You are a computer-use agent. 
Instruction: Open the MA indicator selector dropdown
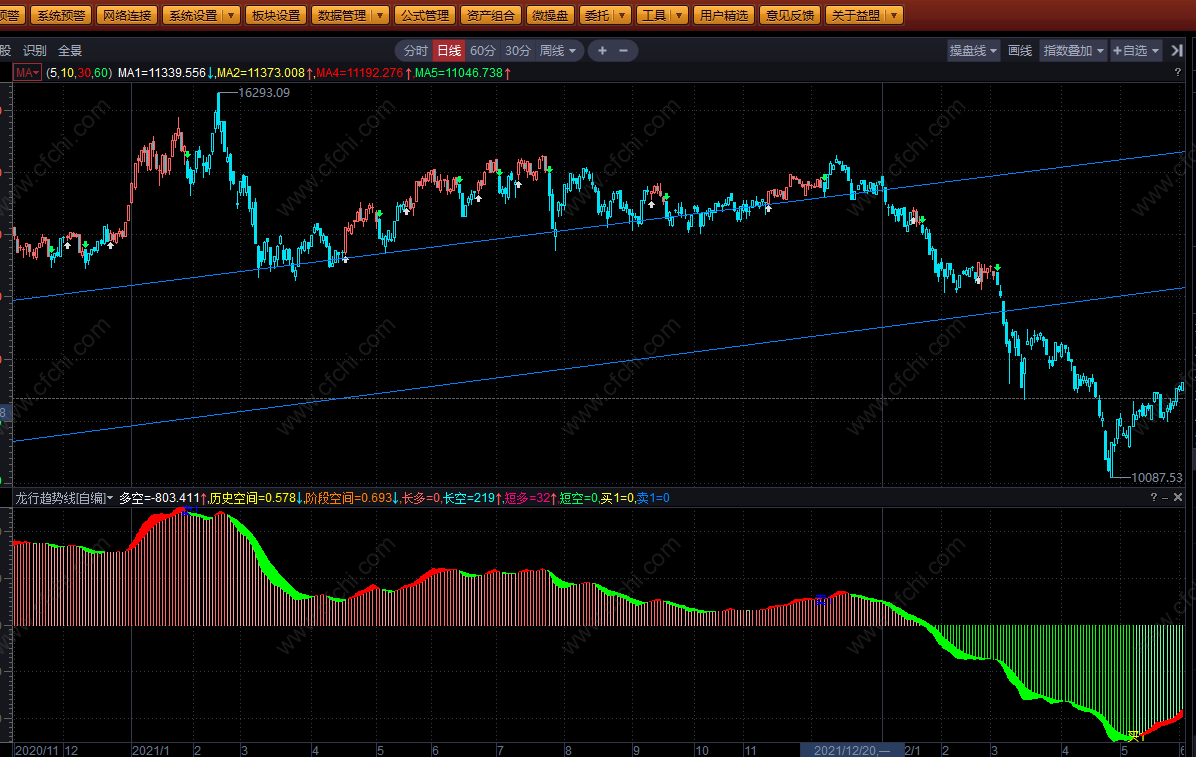click(x=27, y=72)
